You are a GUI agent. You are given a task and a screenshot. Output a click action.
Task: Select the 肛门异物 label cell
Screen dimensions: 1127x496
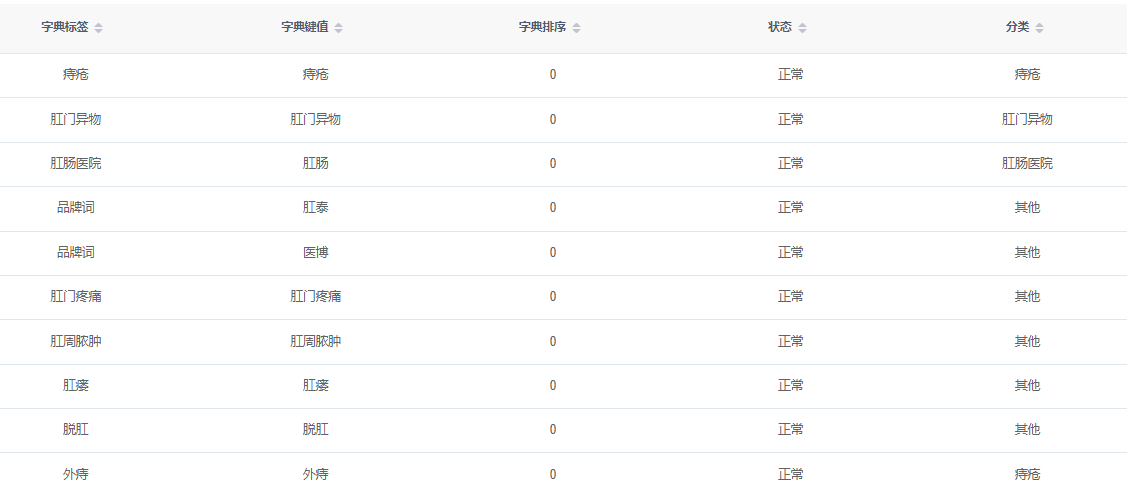point(75,119)
